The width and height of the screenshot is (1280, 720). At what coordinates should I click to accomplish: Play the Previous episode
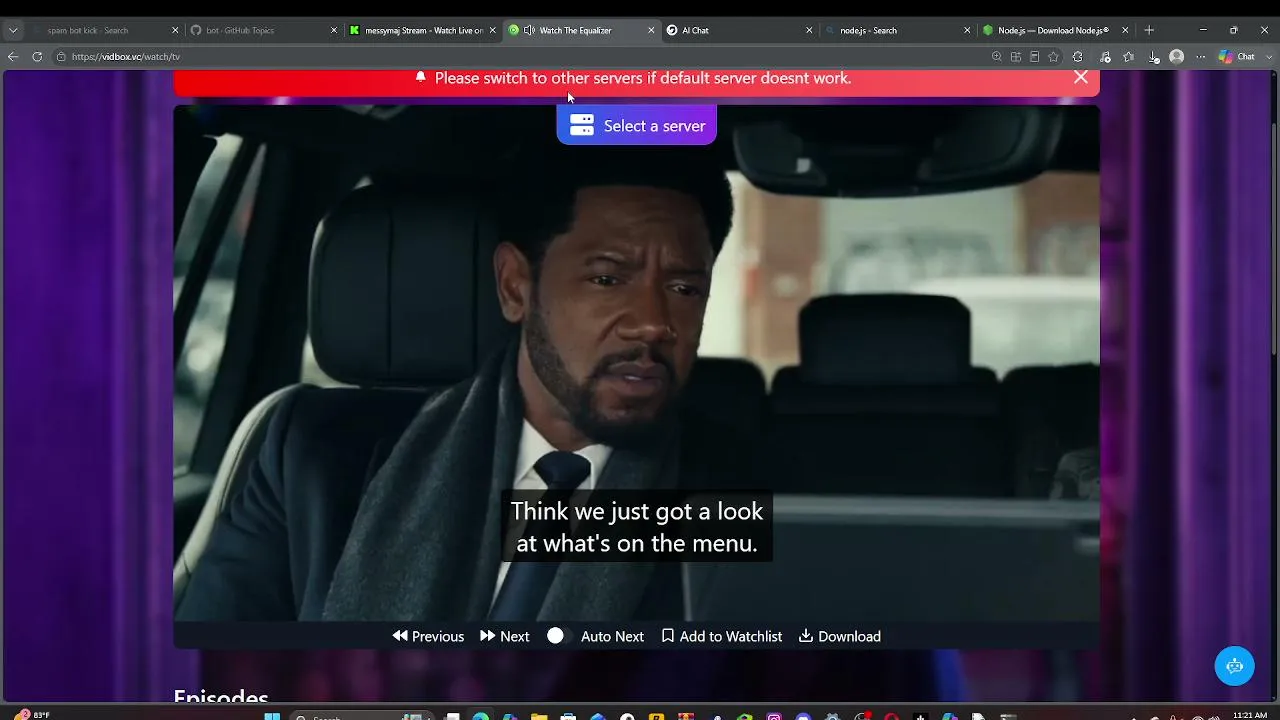[428, 636]
